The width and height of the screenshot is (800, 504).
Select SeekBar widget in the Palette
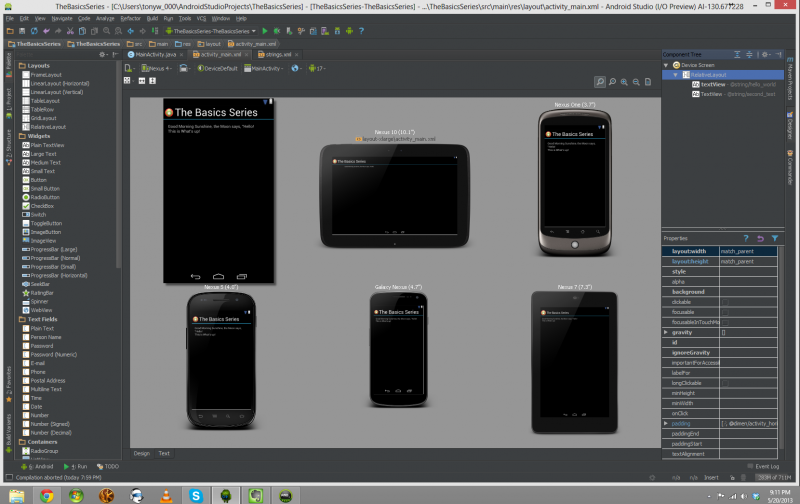36,284
